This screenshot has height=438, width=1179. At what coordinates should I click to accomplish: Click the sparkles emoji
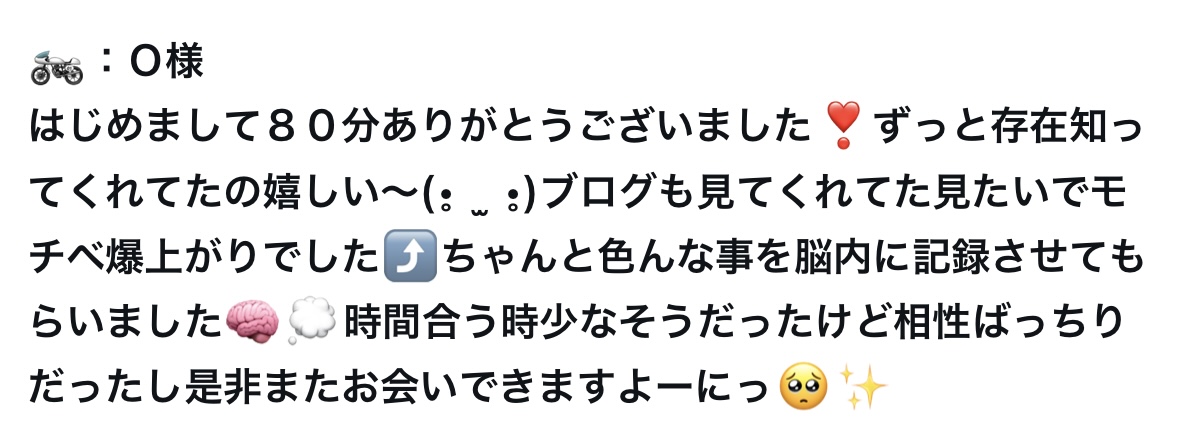pos(862,388)
